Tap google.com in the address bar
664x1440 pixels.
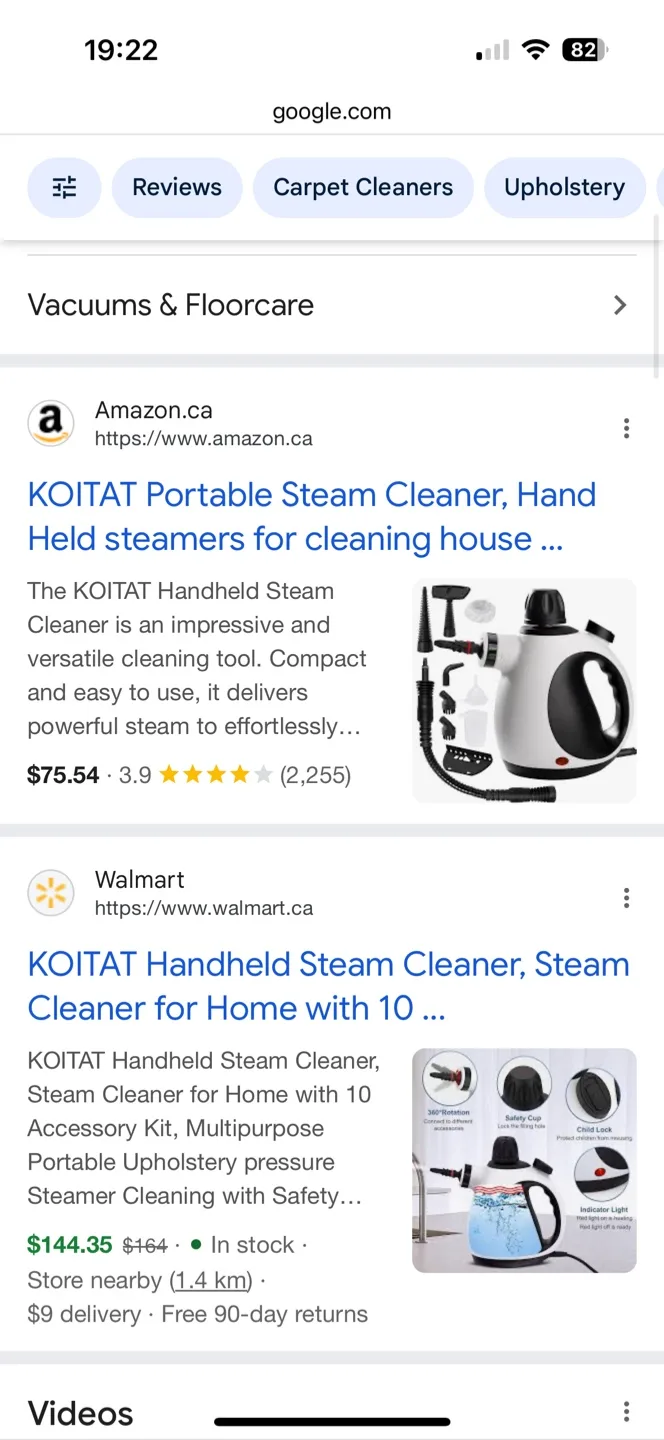(331, 111)
